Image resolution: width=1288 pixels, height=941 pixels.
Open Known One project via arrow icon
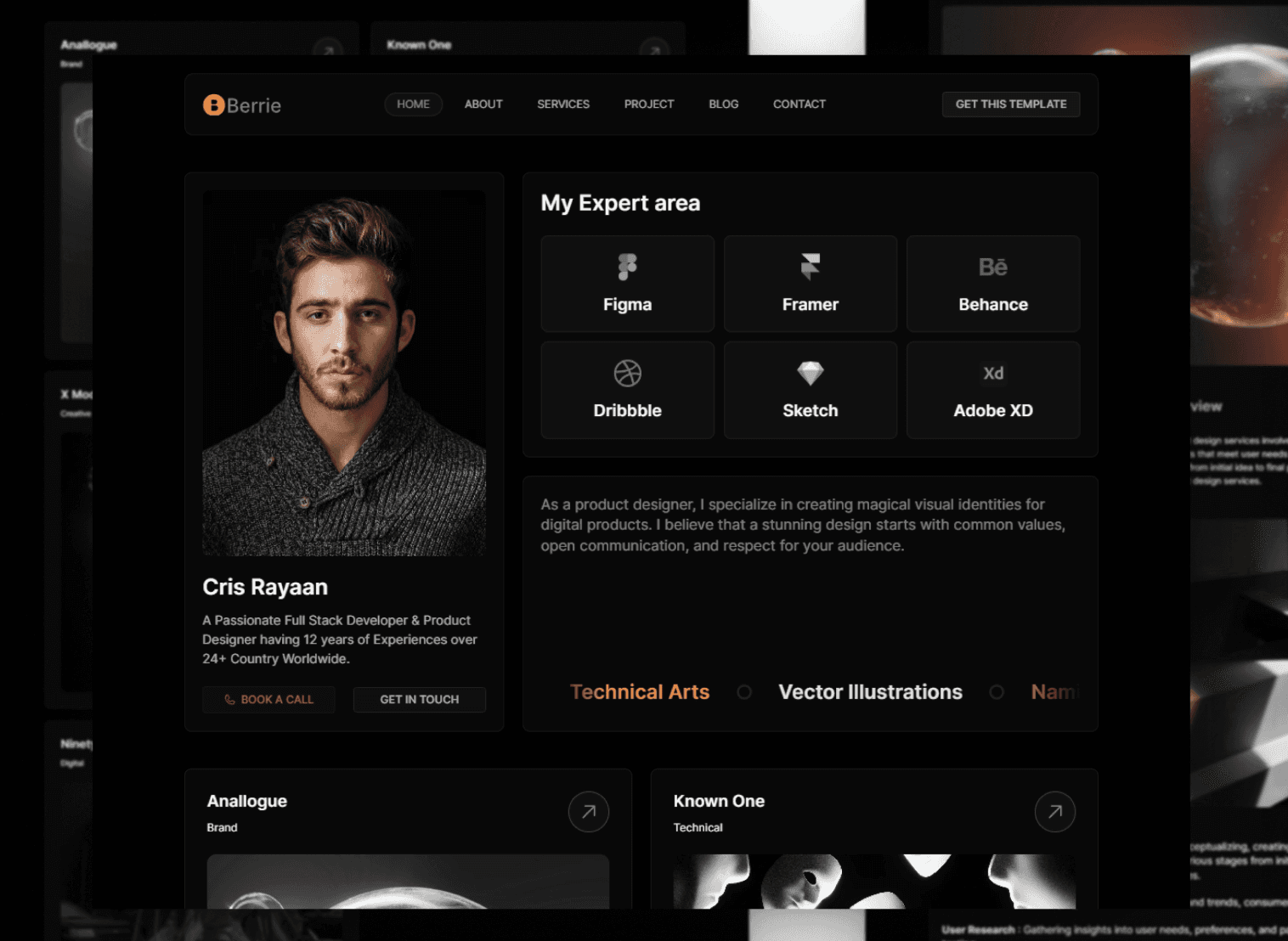1055,812
